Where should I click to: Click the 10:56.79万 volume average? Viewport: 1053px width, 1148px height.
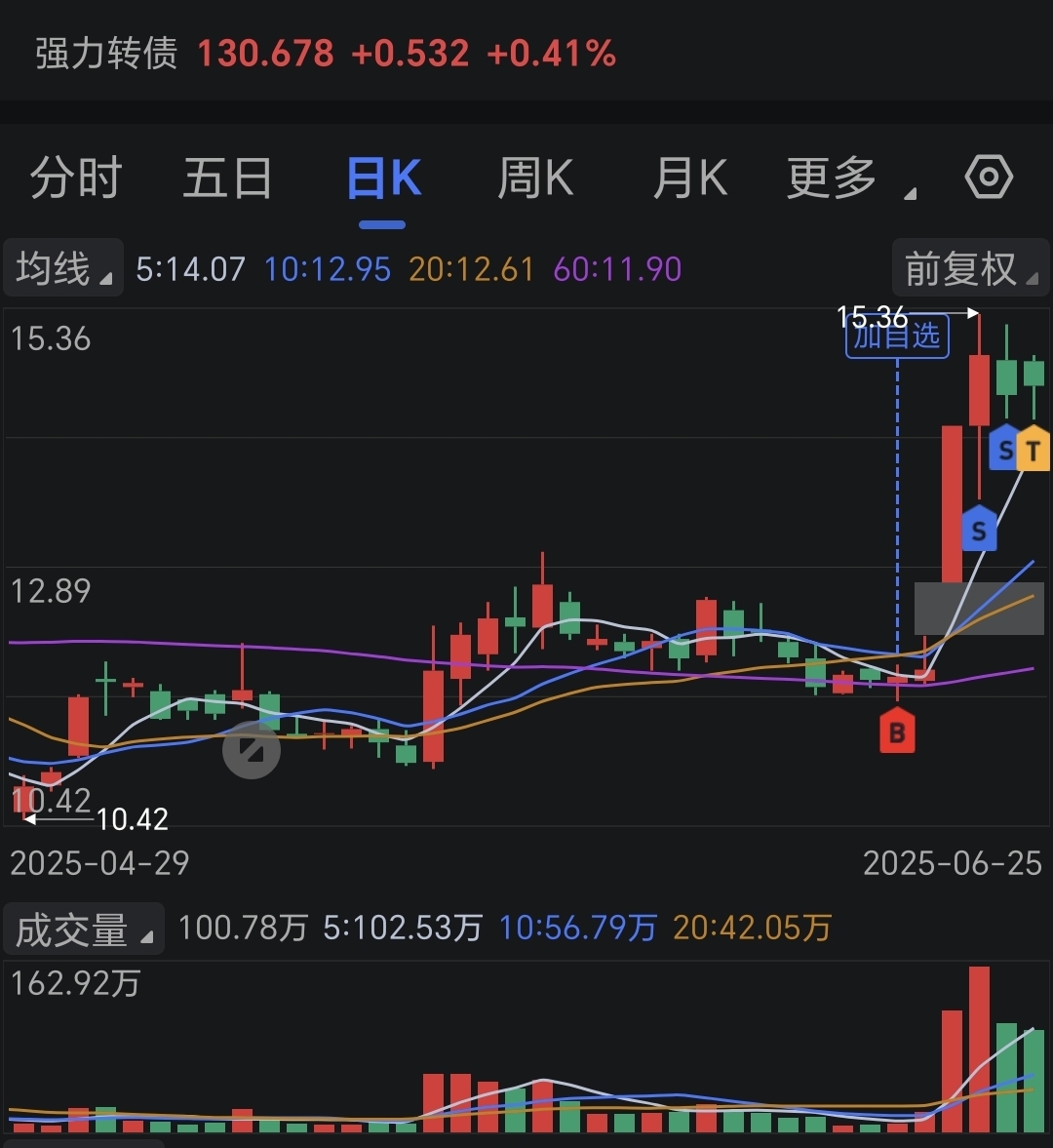[x=578, y=929]
